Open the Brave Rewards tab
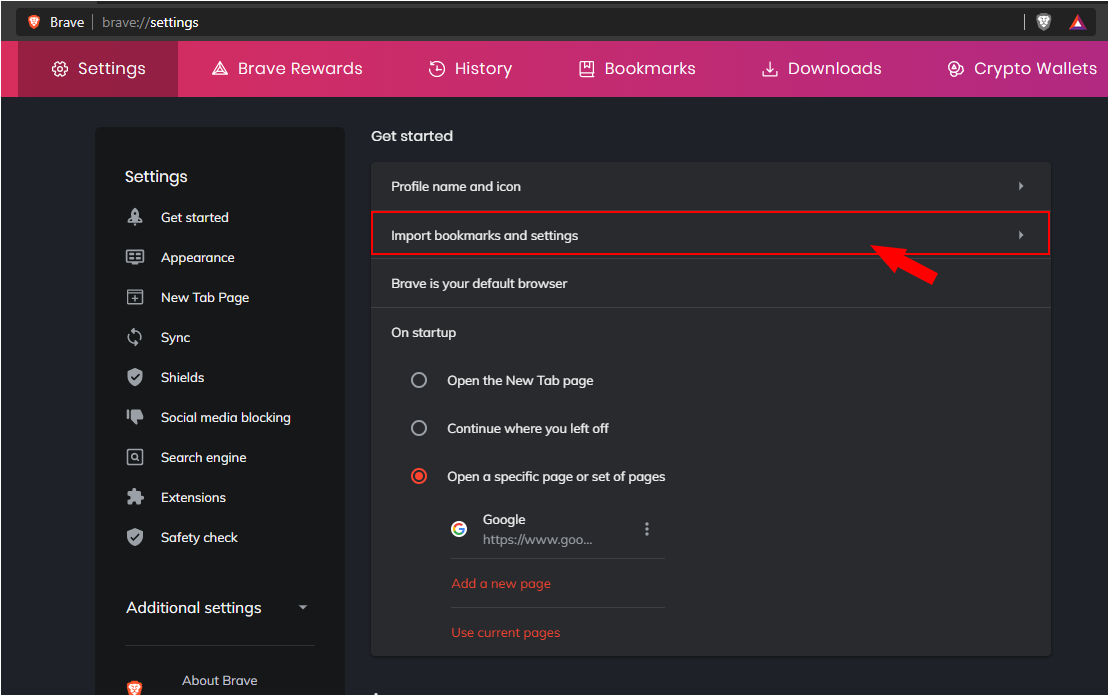 click(287, 69)
